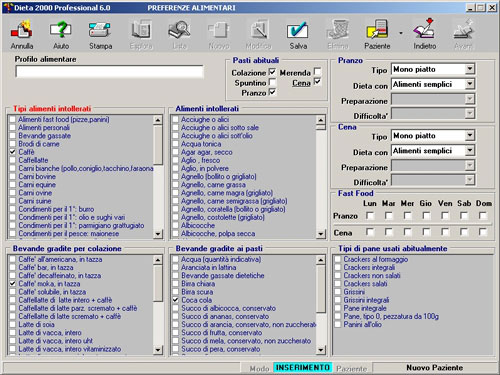The image size is (500, 375).
Task: Open Pranzo Difficolta' dropdown
Action: coord(469,114)
